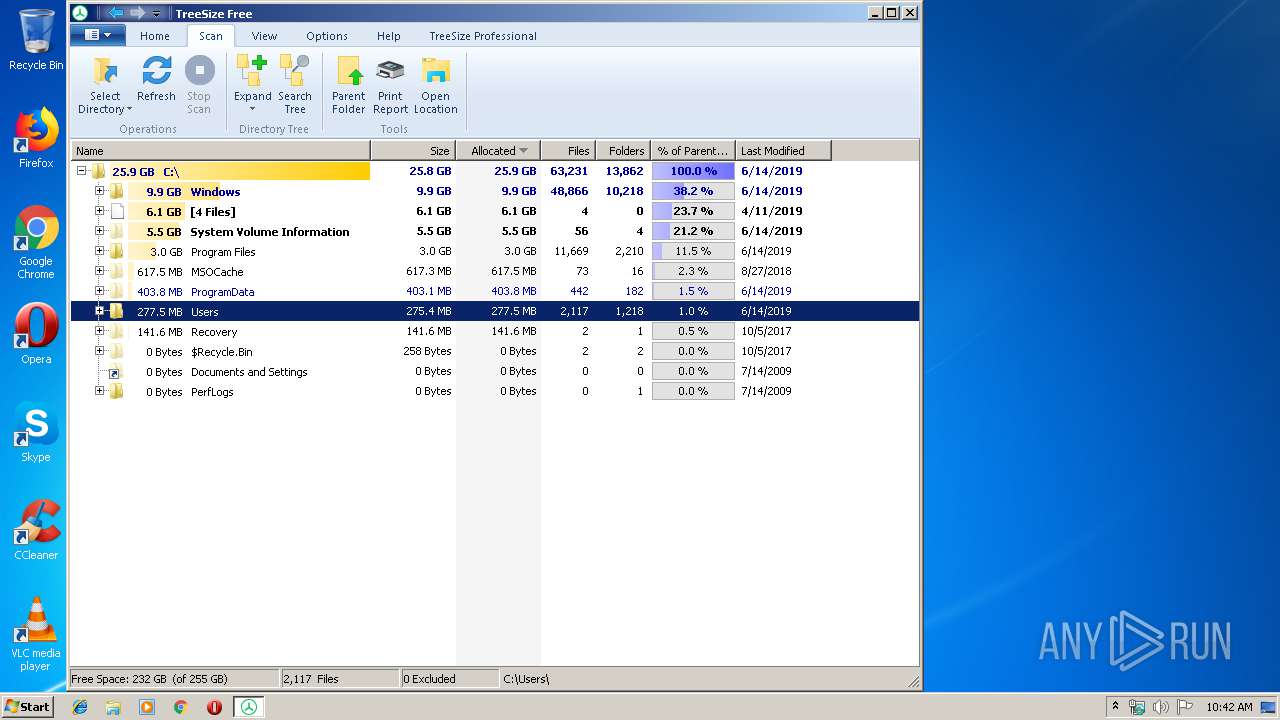1280x720 pixels.
Task: Click the Print Report printer icon
Action: point(390,72)
